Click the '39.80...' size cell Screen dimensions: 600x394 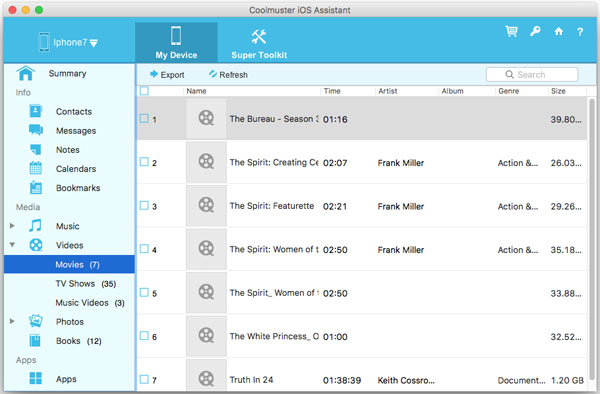[566, 119]
